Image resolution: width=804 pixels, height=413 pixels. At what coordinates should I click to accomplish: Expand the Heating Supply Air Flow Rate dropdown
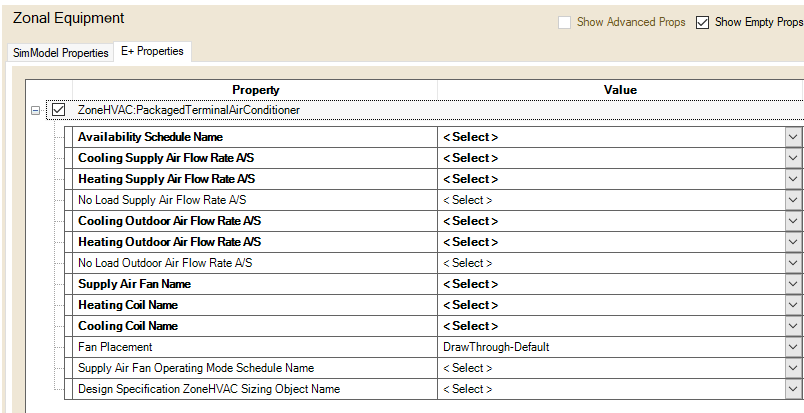point(793,179)
